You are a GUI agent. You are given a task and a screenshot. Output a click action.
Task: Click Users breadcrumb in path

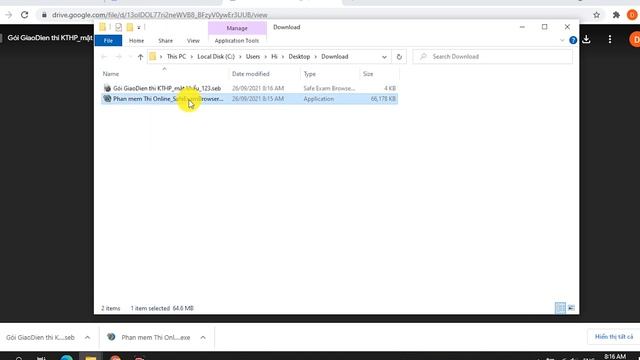pyautogui.click(x=253, y=57)
